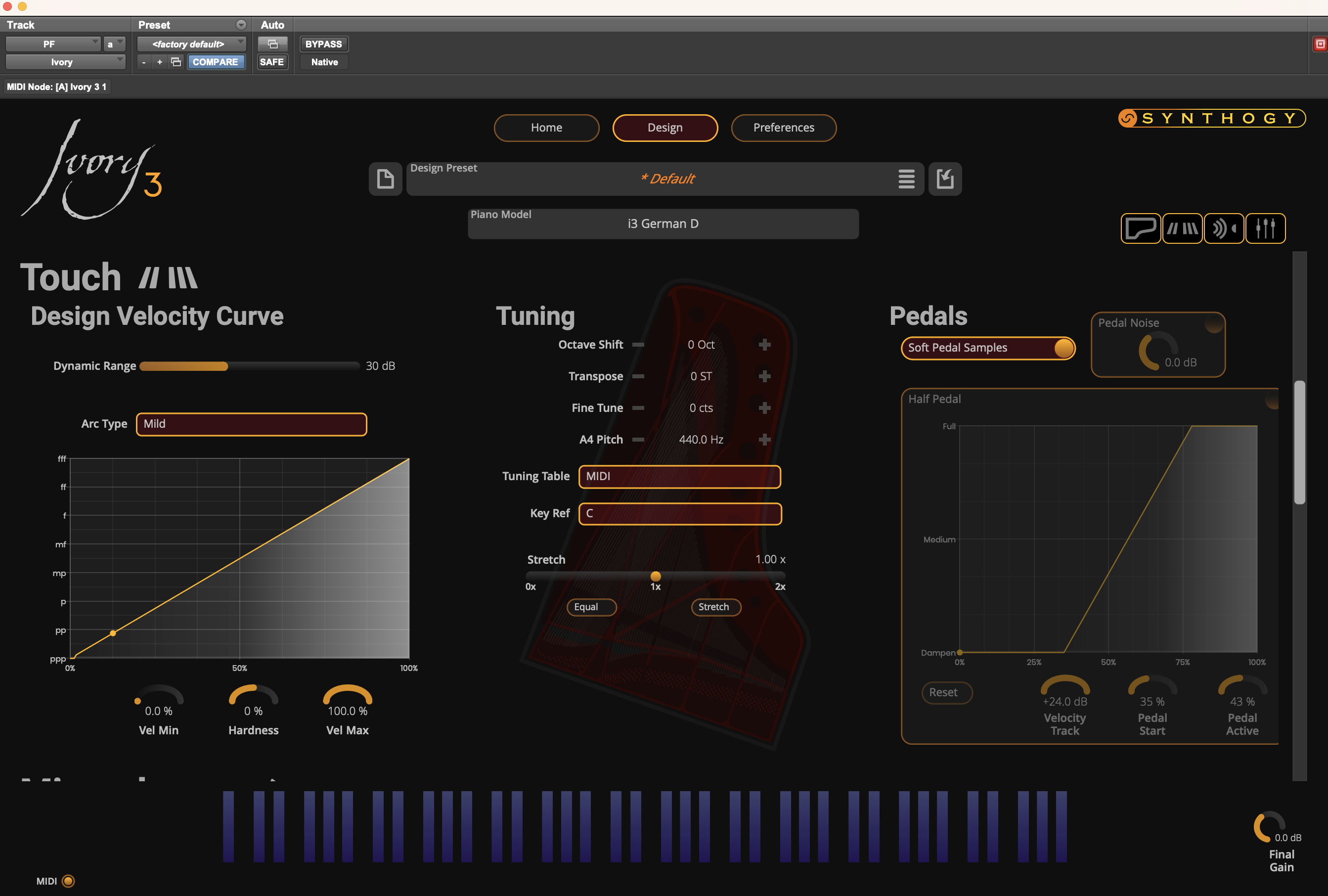This screenshot has height=896, width=1328.
Task: Click the Reset button in Half Pedal
Action: tap(947, 693)
